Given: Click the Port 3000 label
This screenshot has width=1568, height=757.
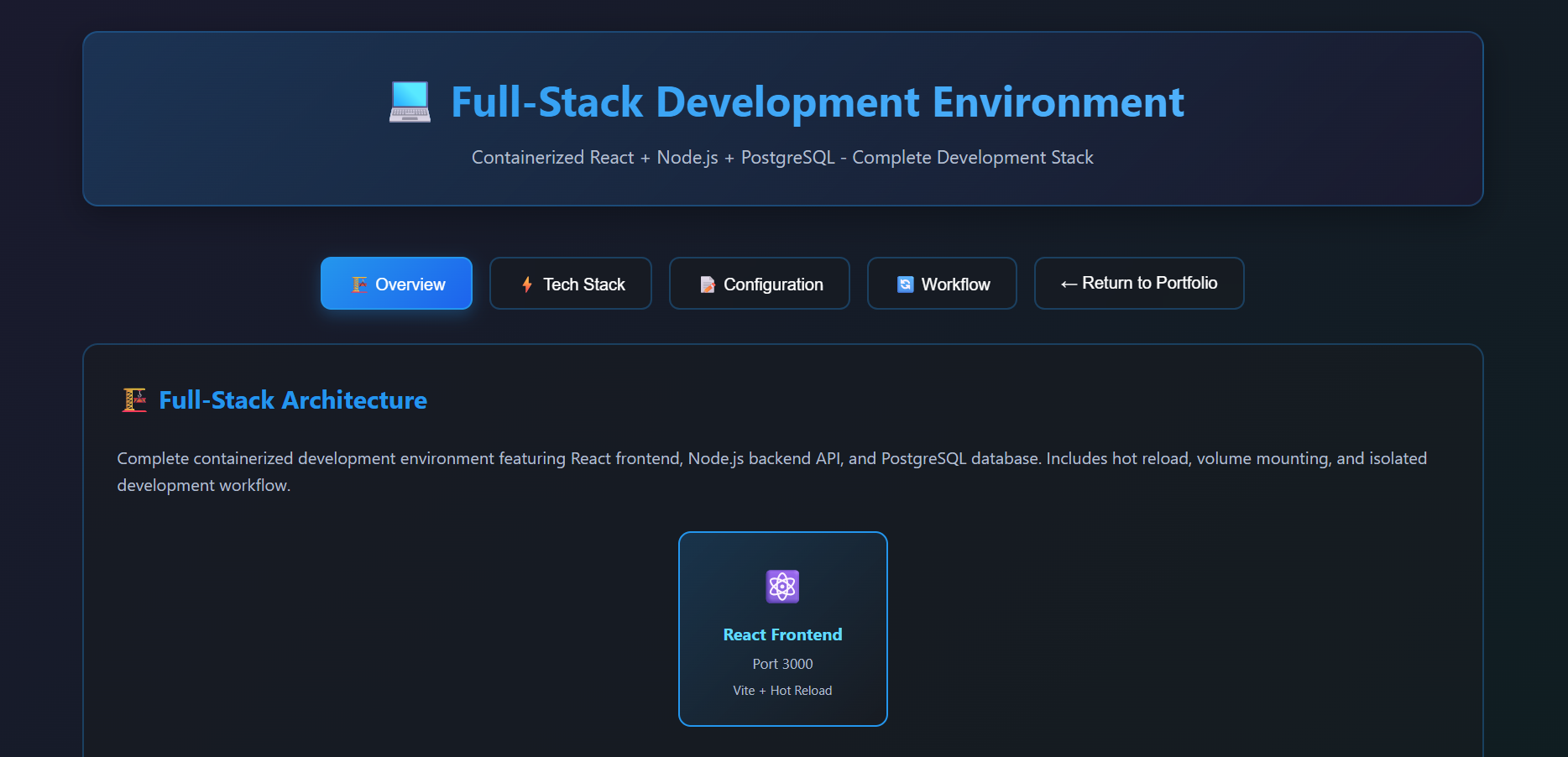Looking at the screenshot, I should coord(781,664).
